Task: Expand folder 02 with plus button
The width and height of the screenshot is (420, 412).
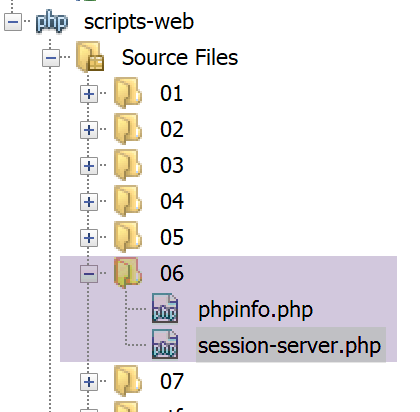Action: (x=89, y=130)
